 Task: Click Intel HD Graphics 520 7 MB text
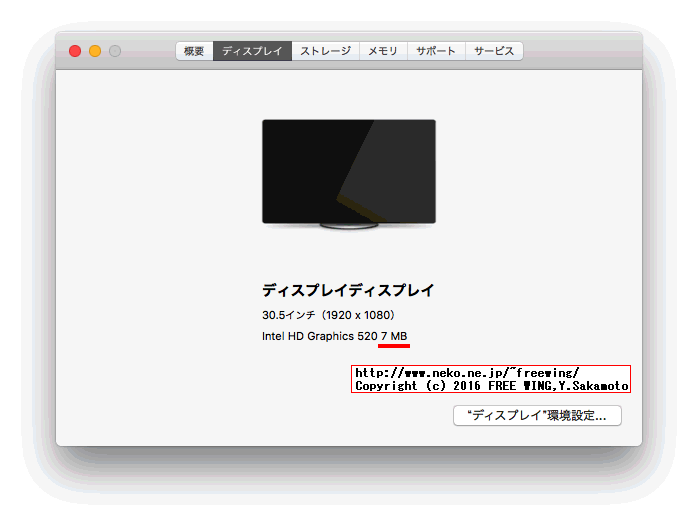[335, 336]
